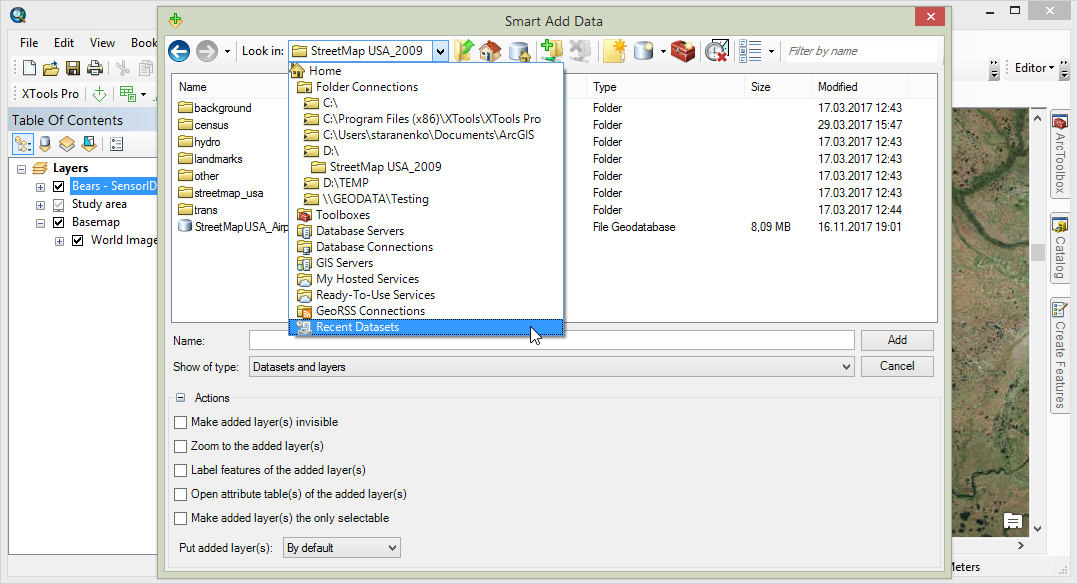Image resolution: width=1078 pixels, height=584 pixels.
Task: Open dropdown arrow next to New Geodatabase icon
Action: pos(663,52)
